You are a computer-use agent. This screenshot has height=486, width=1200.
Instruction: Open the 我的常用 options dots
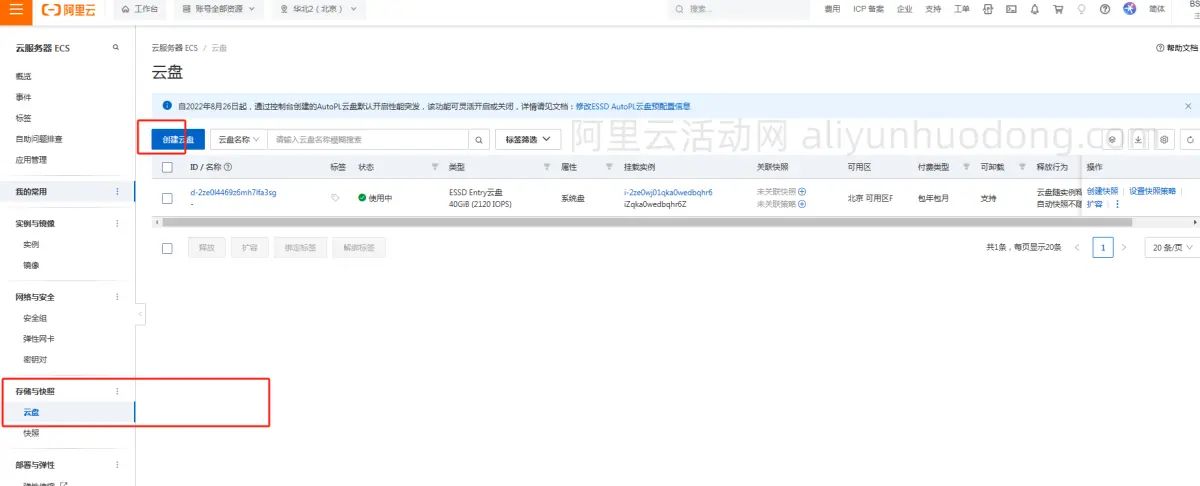pos(117,191)
